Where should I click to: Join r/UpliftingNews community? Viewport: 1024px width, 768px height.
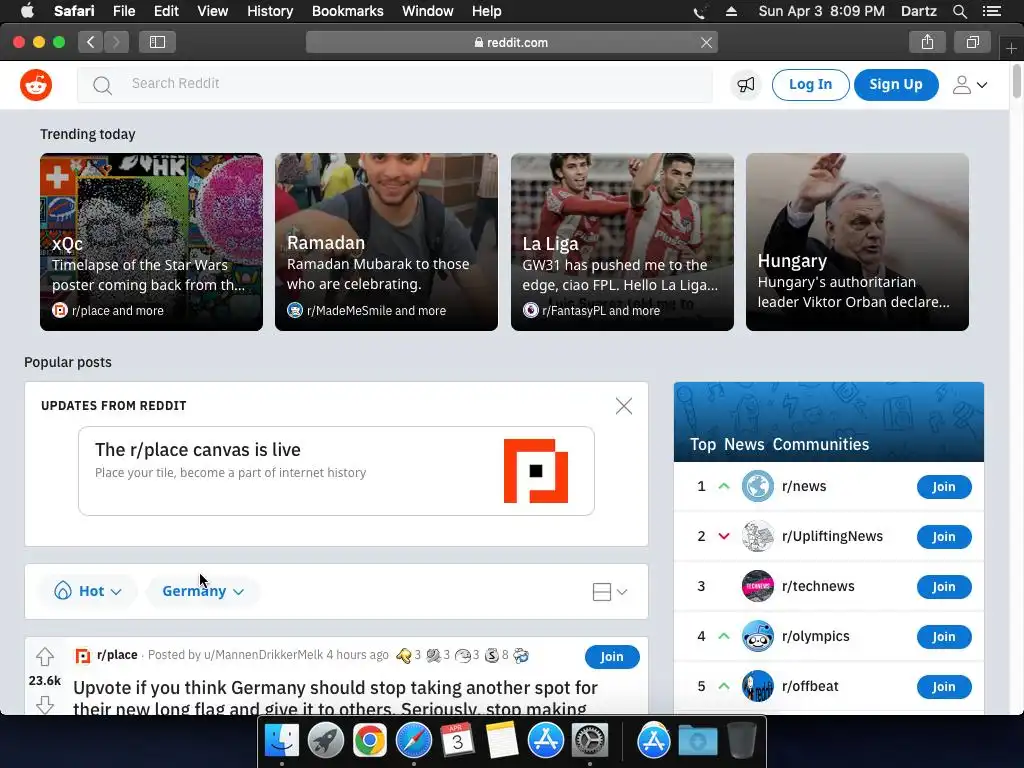coord(944,537)
